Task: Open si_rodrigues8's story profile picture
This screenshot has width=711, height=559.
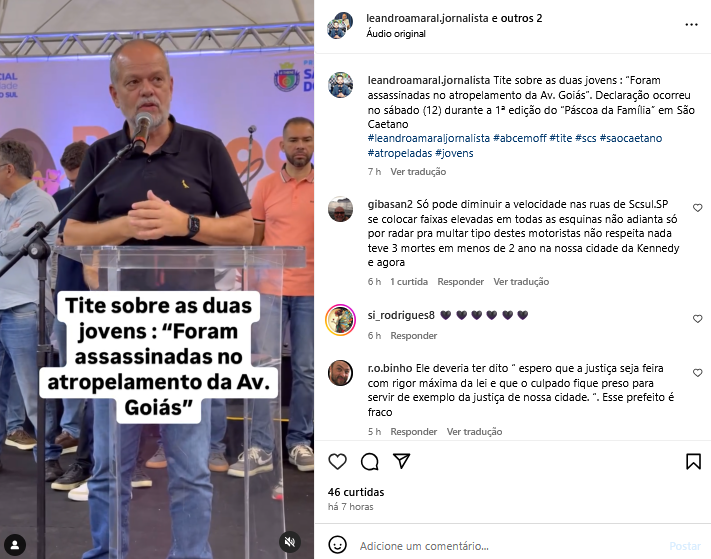Action: tap(341, 320)
